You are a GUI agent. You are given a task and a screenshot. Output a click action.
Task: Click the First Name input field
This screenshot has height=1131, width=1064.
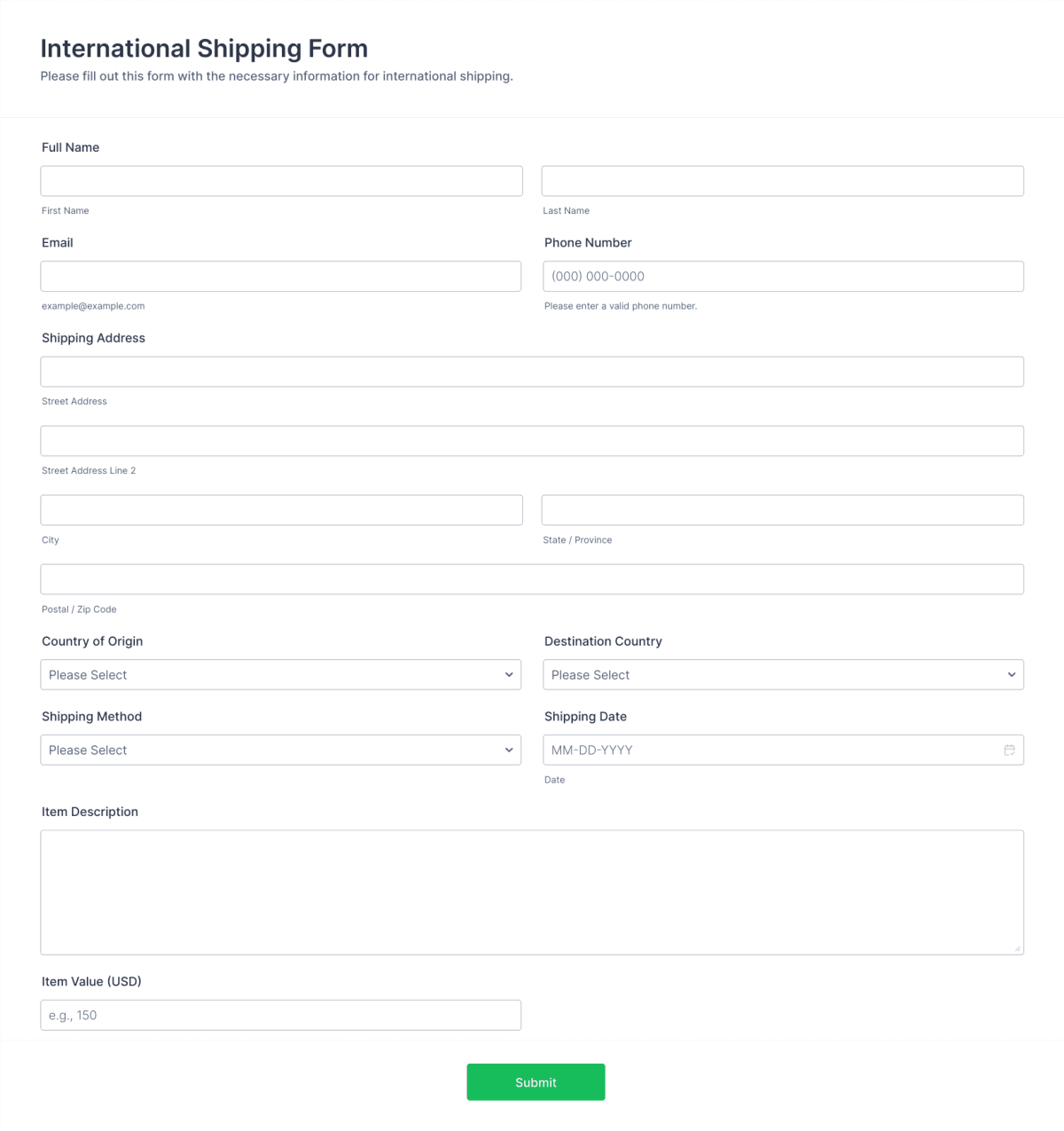click(280, 180)
